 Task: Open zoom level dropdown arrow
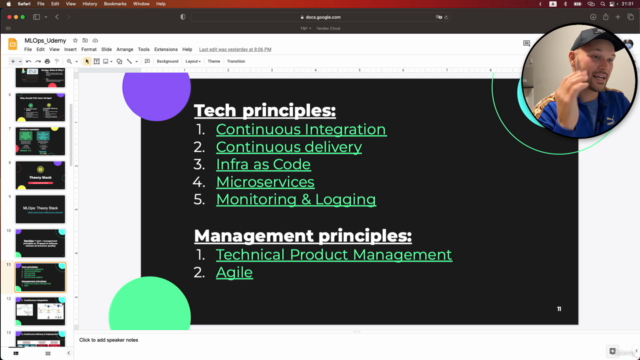[x=76, y=62]
